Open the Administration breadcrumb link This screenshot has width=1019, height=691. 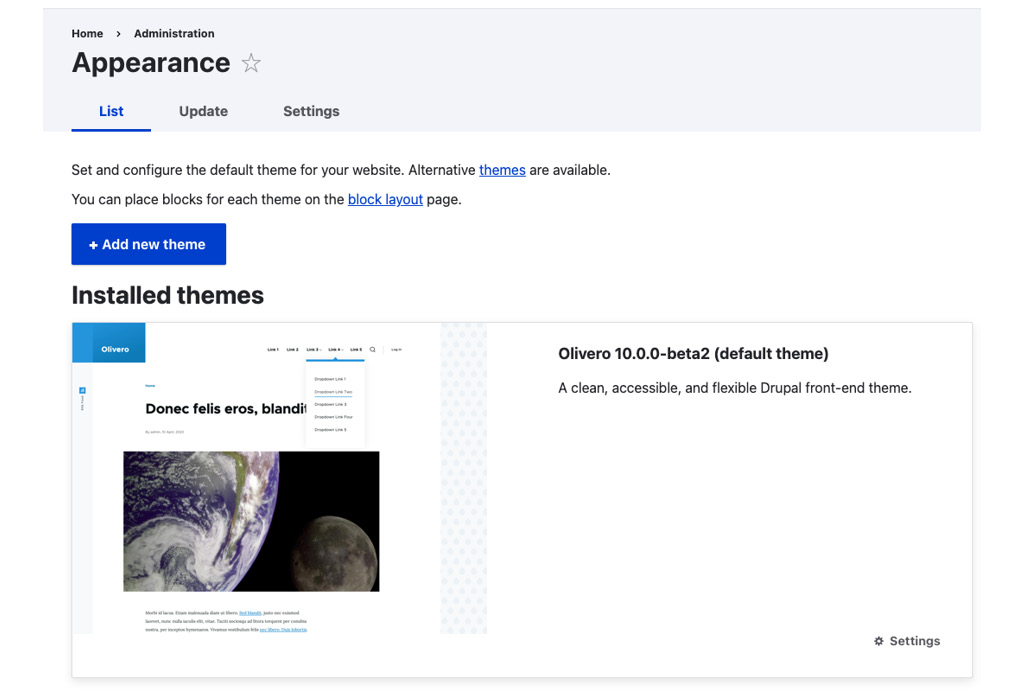174,33
